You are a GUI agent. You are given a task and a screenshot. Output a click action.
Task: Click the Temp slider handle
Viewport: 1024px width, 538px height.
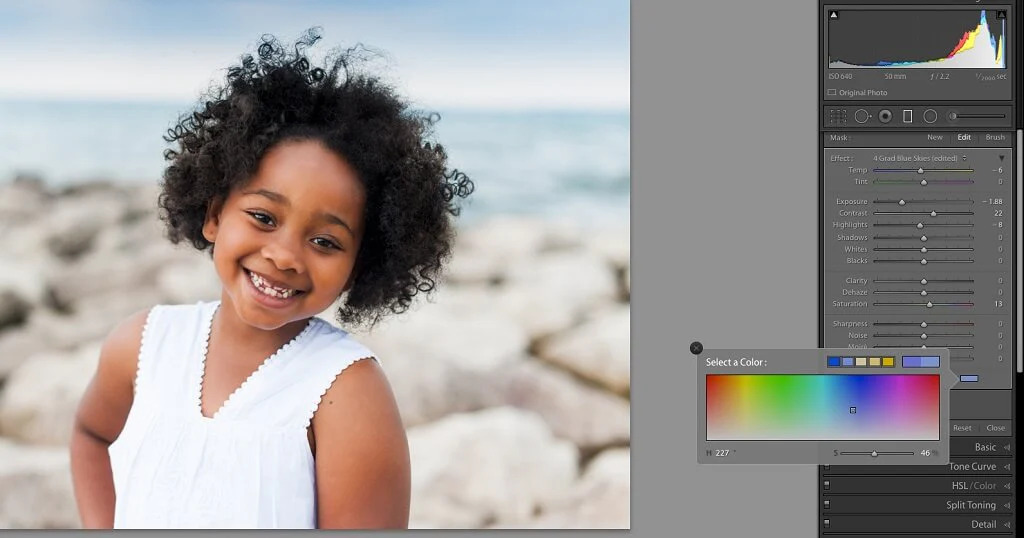coord(921,170)
